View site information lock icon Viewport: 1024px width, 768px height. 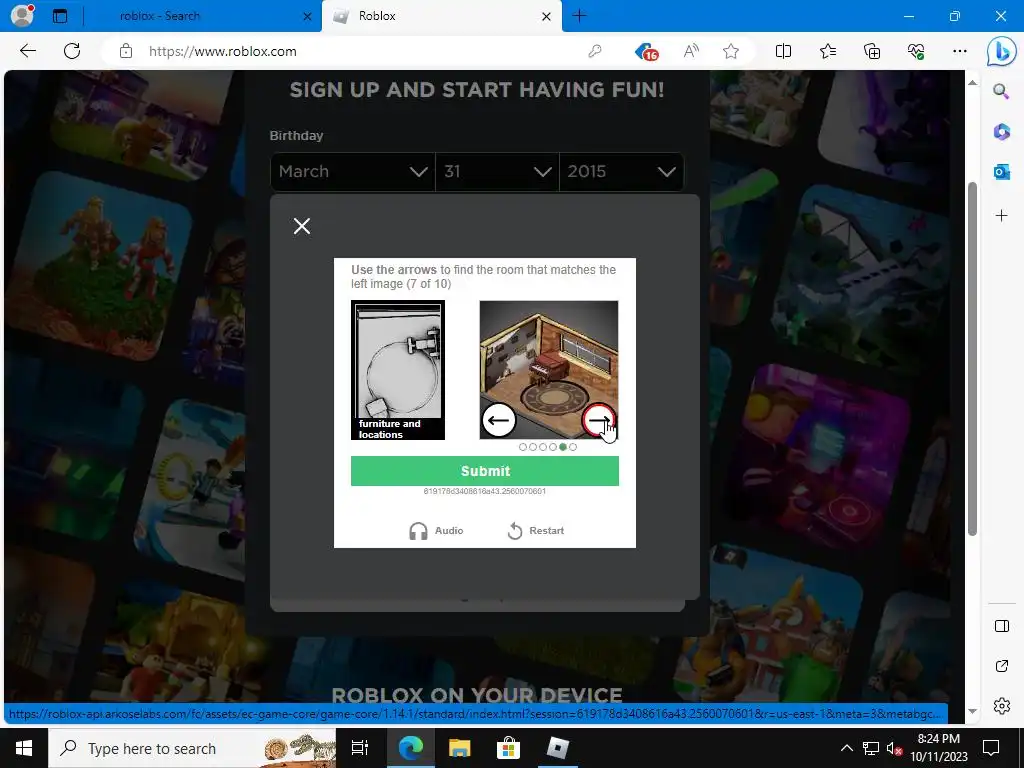(x=126, y=51)
